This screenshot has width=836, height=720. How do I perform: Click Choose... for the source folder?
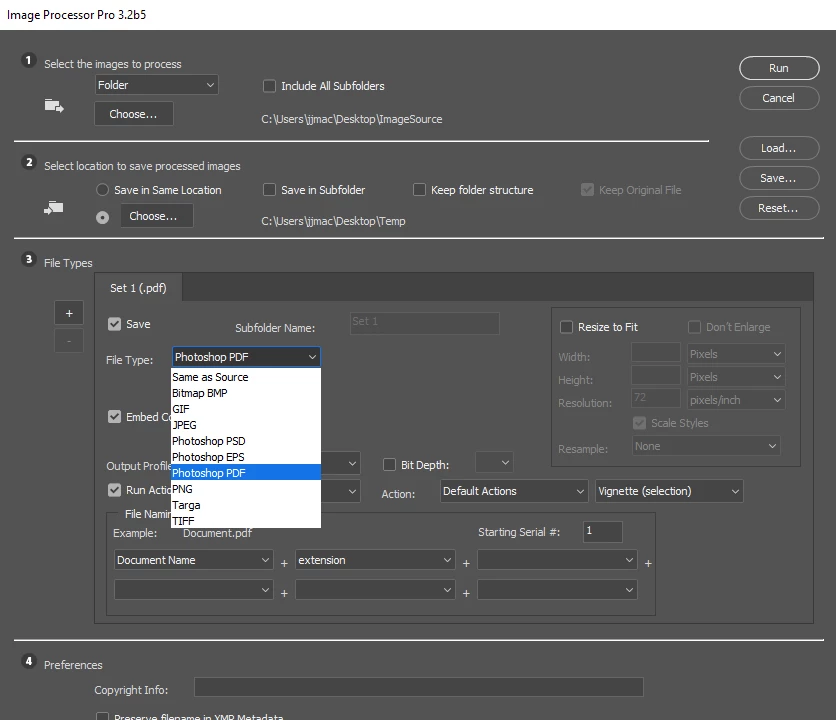134,114
